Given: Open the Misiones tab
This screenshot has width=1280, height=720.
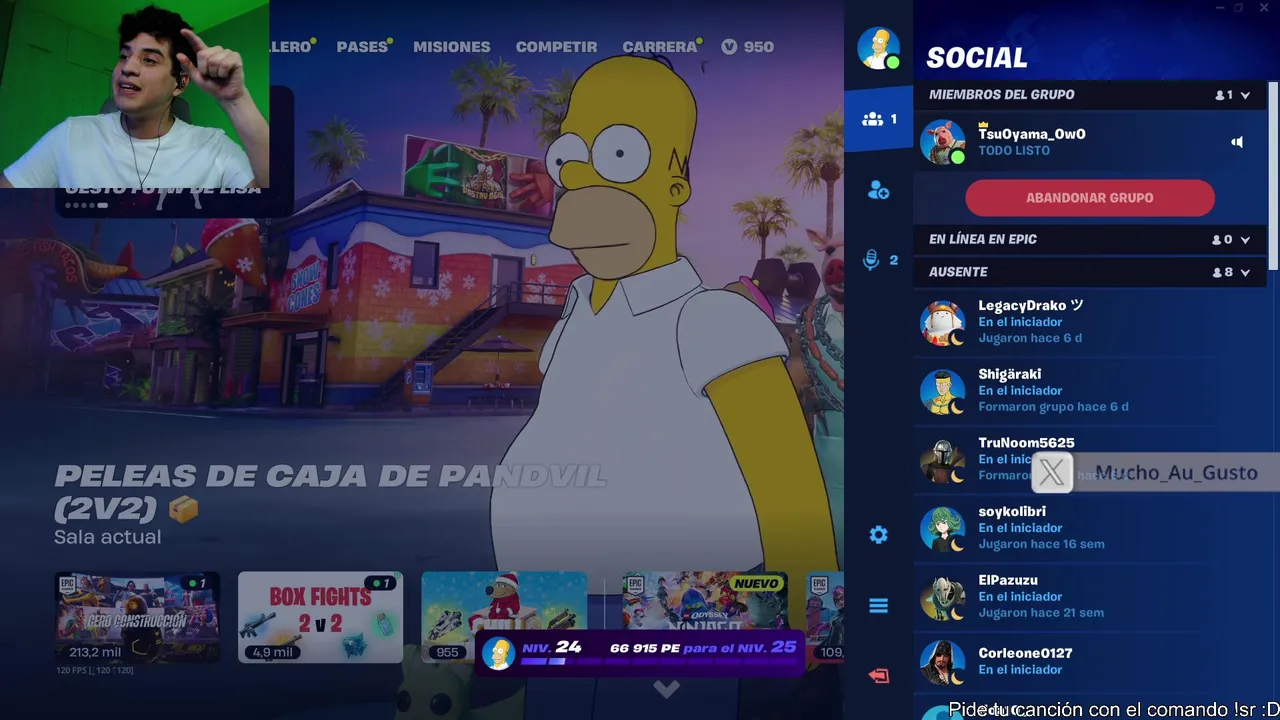Looking at the screenshot, I should (x=452, y=47).
